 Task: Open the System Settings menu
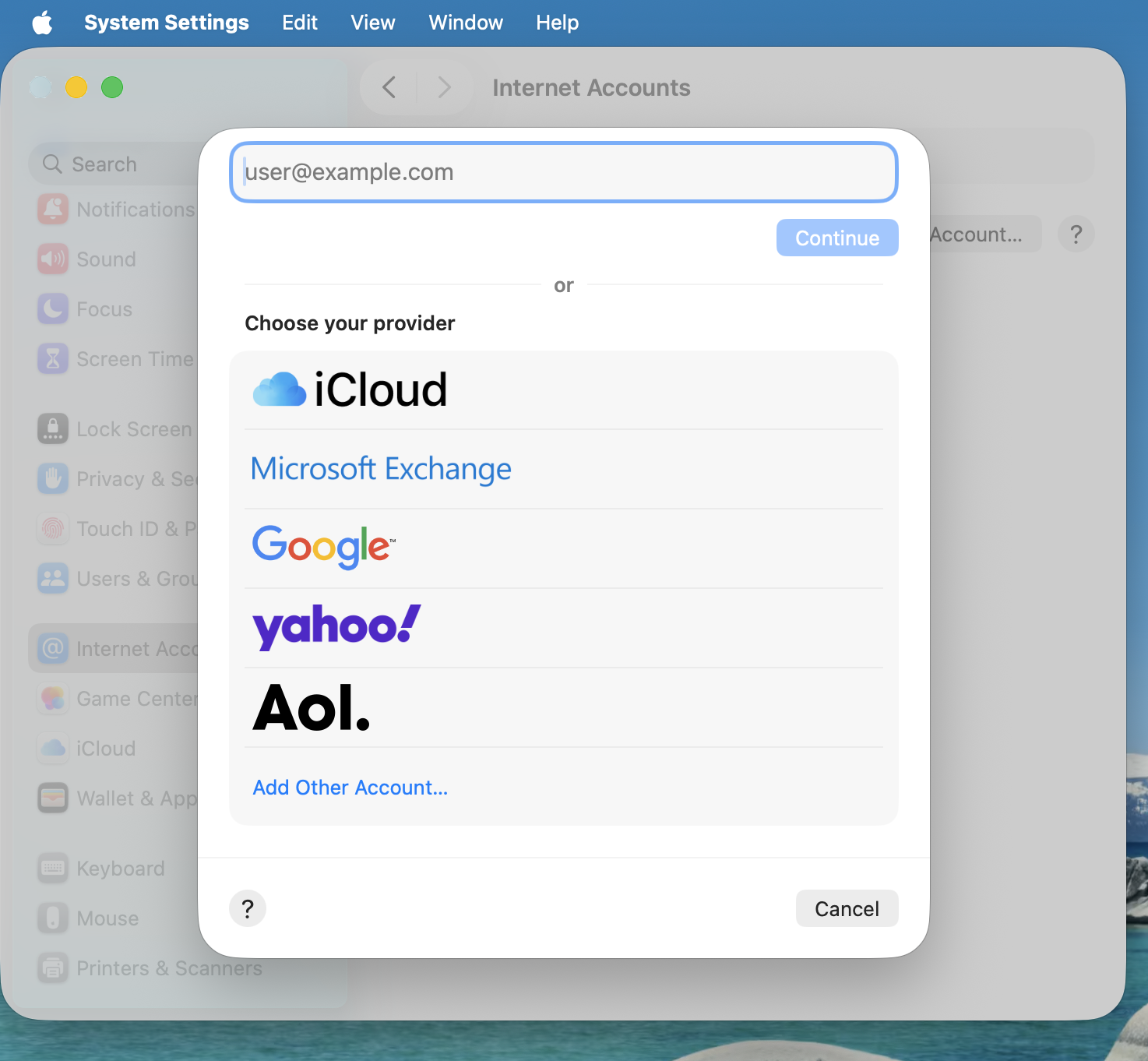167,22
